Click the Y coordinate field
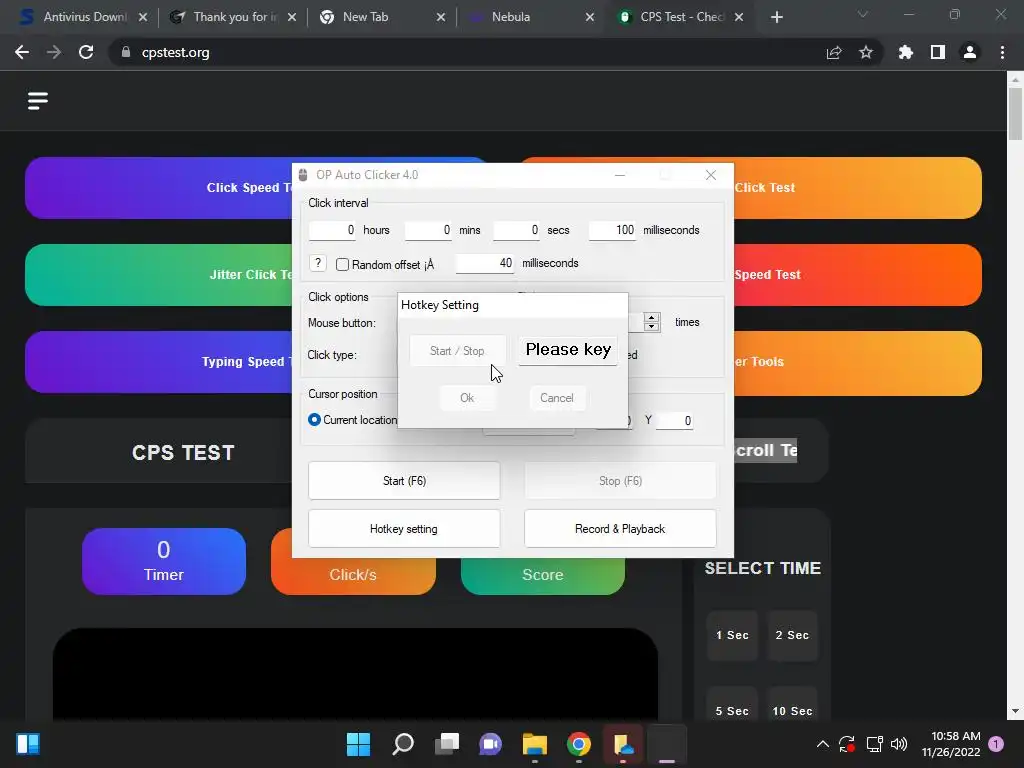1024x768 pixels. [x=675, y=421]
